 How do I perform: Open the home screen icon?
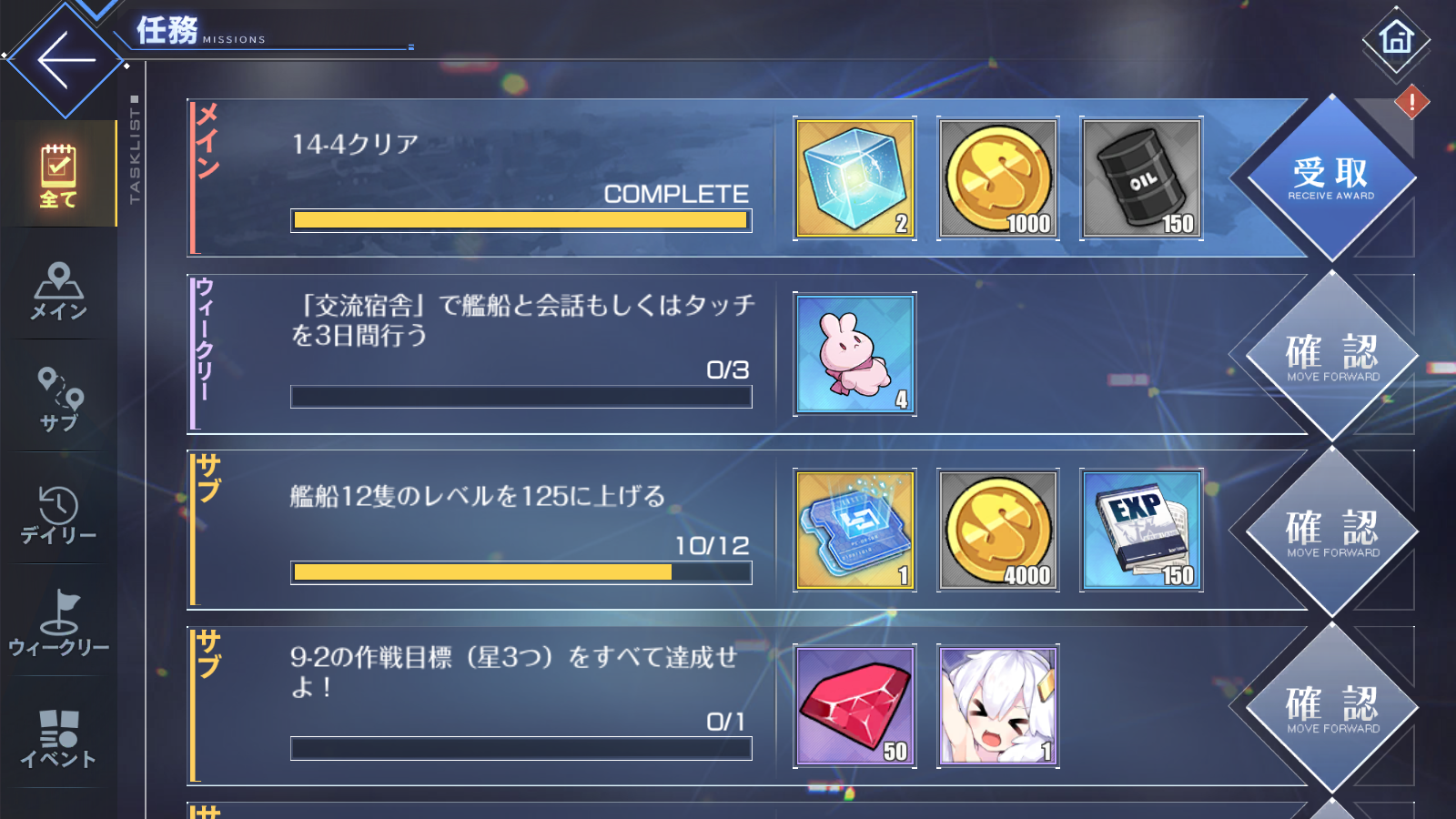1396,39
